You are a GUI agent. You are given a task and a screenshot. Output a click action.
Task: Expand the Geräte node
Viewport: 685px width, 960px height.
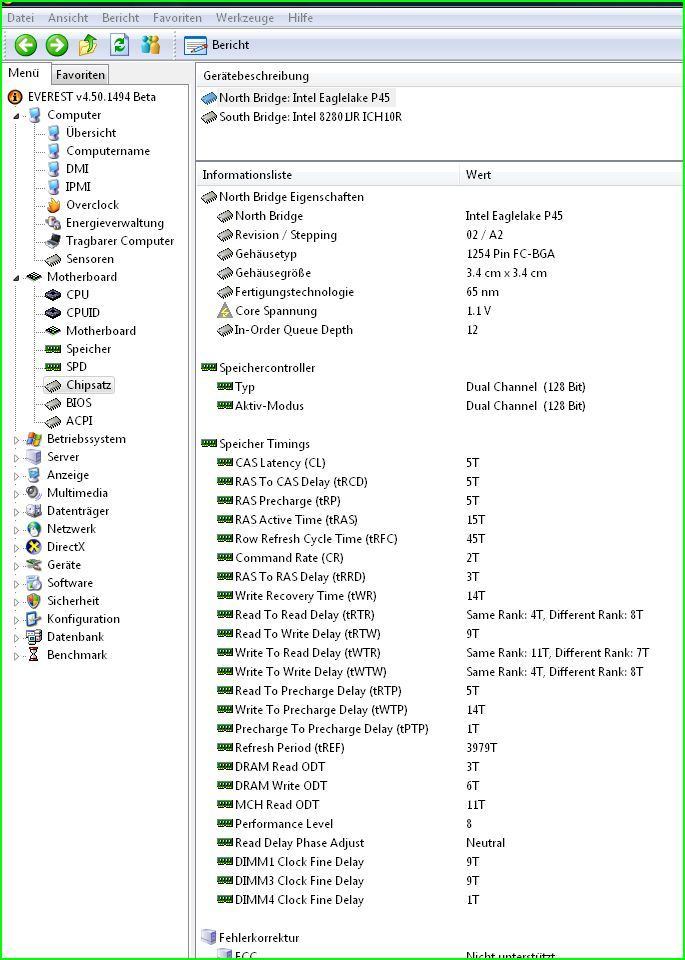click(16, 565)
